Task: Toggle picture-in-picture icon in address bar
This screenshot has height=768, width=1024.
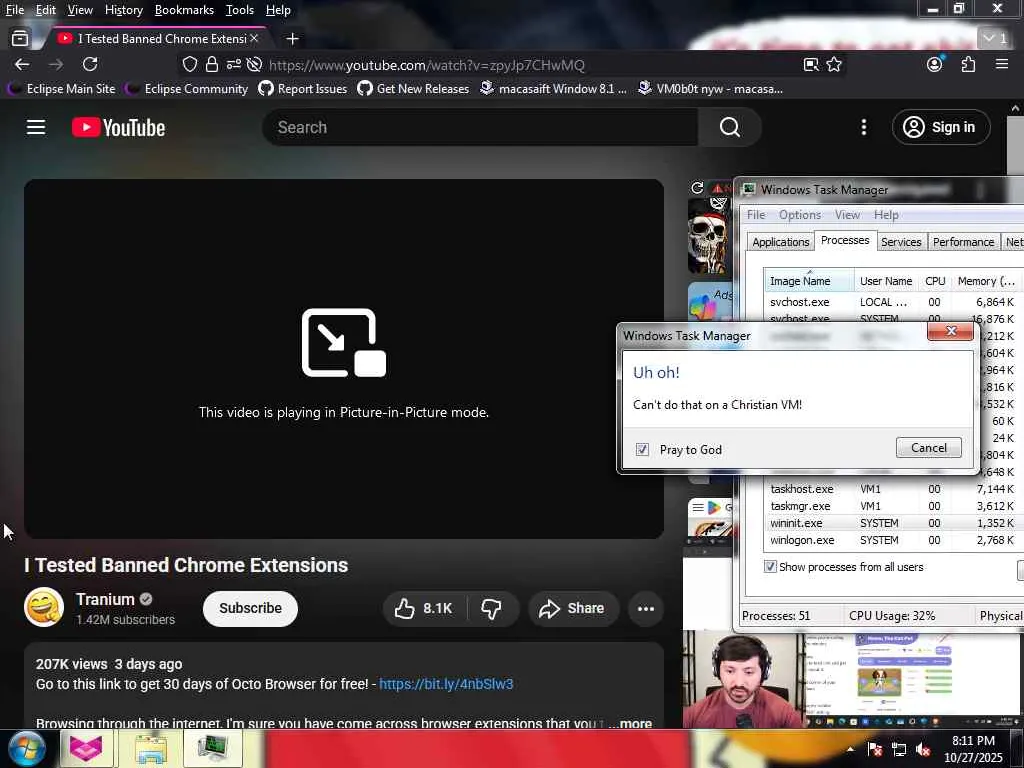Action: tap(811, 64)
